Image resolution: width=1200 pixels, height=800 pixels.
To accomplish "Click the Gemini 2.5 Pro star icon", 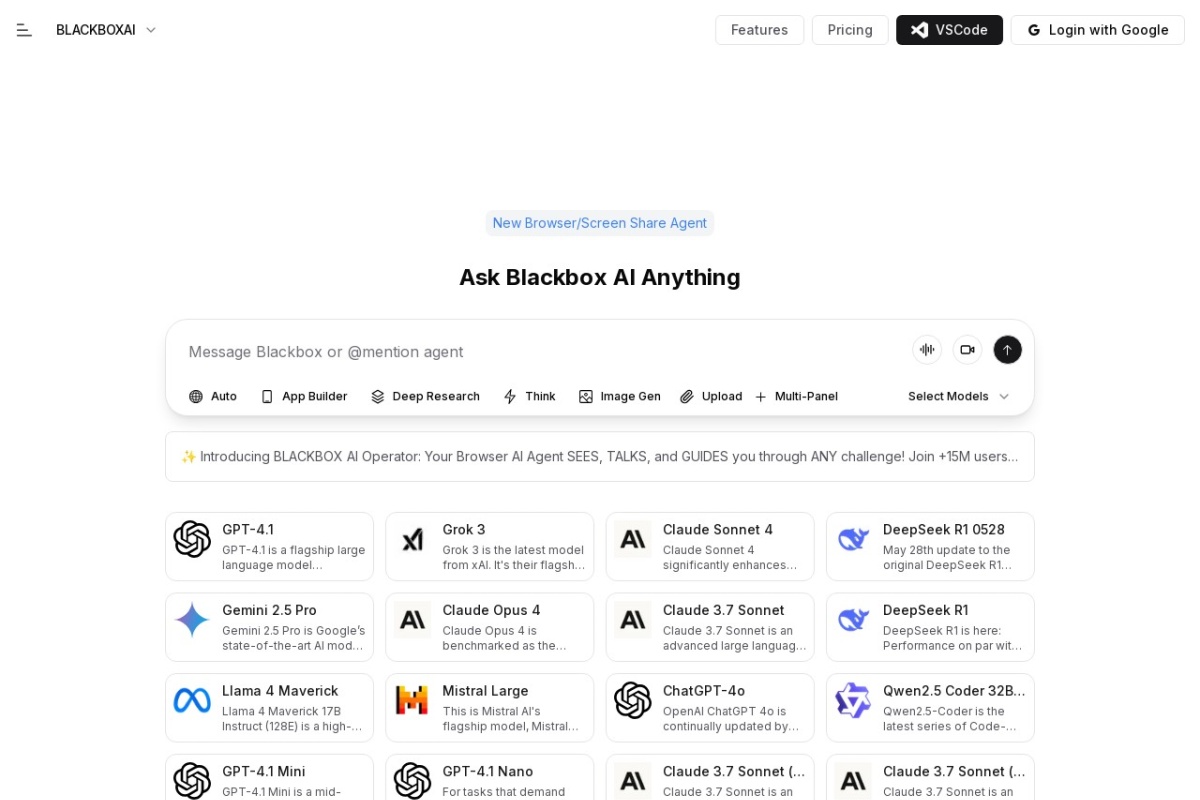I will (x=192, y=620).
